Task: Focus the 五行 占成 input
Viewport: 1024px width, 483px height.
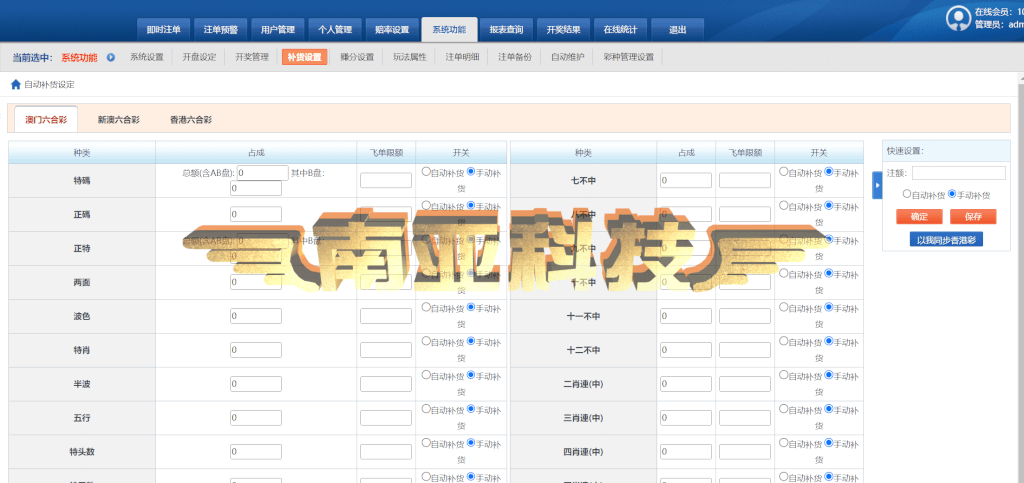Action: tap(256, 418)
